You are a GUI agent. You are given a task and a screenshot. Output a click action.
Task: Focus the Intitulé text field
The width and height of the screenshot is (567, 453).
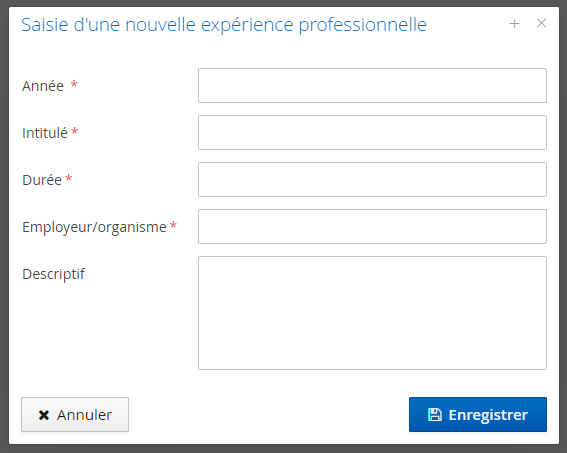pos(372,132)
